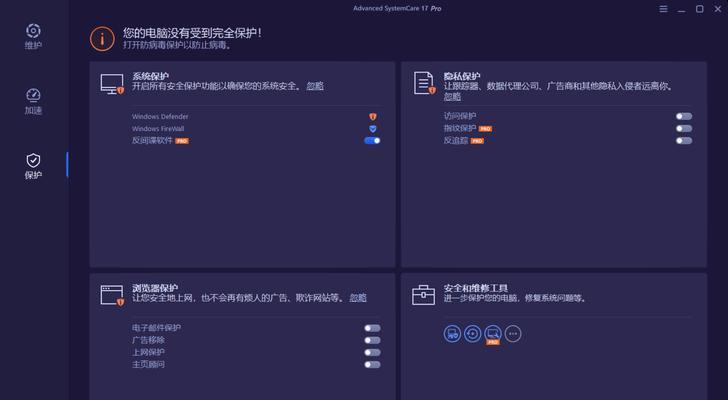The width and height of the screenshot is (728, 400).
Task: Click the PRO badge beside 反追踪
Action: point(477,141)
